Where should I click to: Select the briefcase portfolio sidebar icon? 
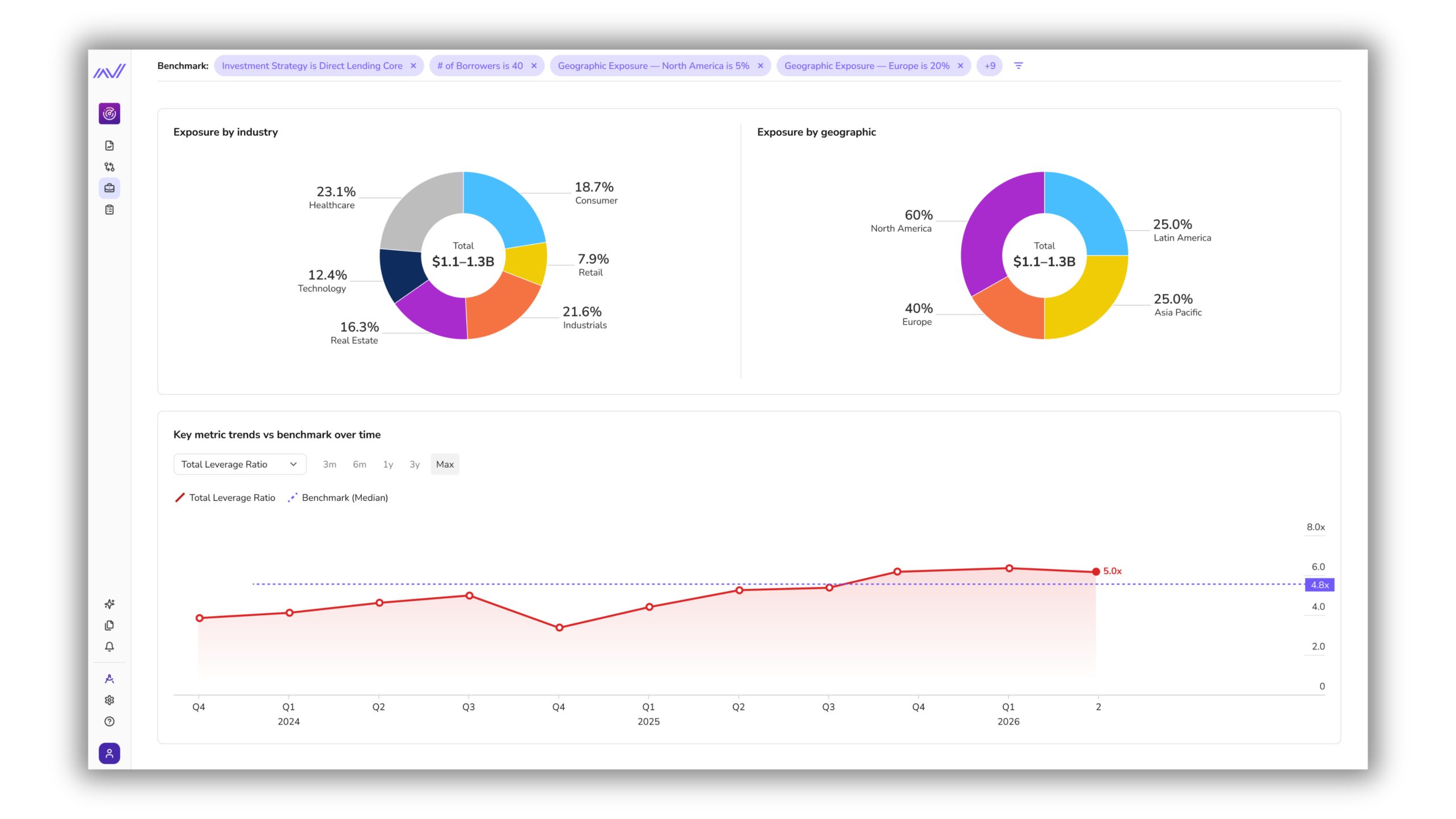click(109, 188)
